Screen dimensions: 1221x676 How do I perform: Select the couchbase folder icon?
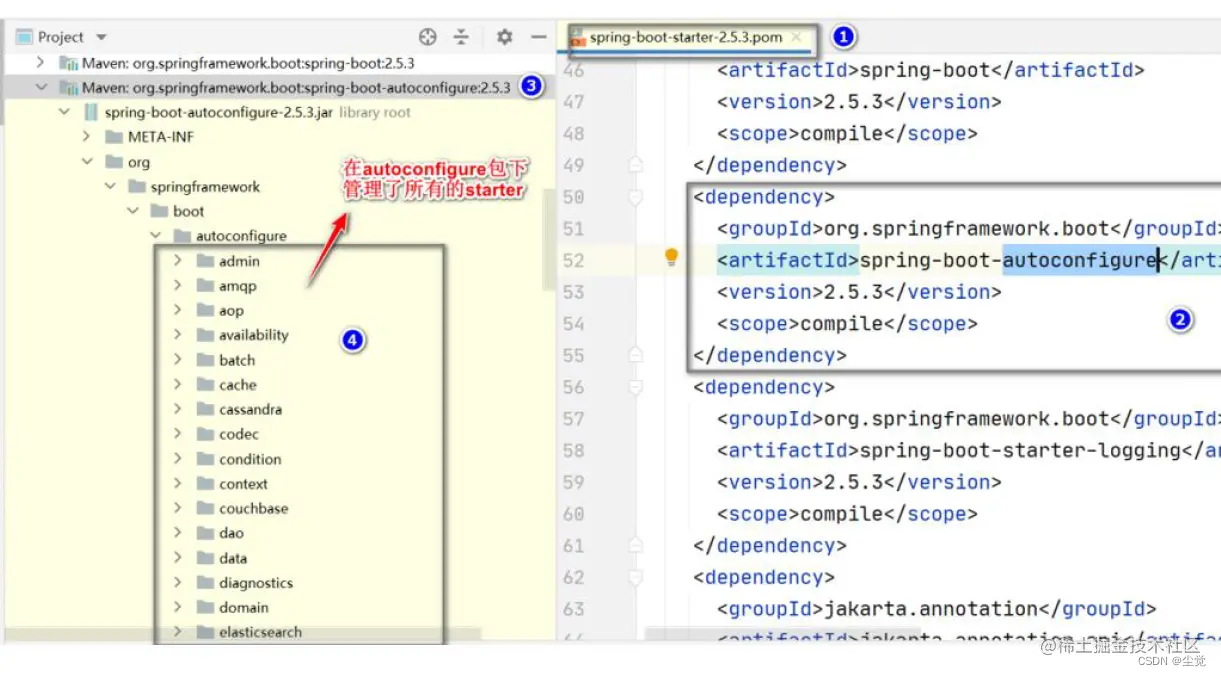(x=206, y=508)
